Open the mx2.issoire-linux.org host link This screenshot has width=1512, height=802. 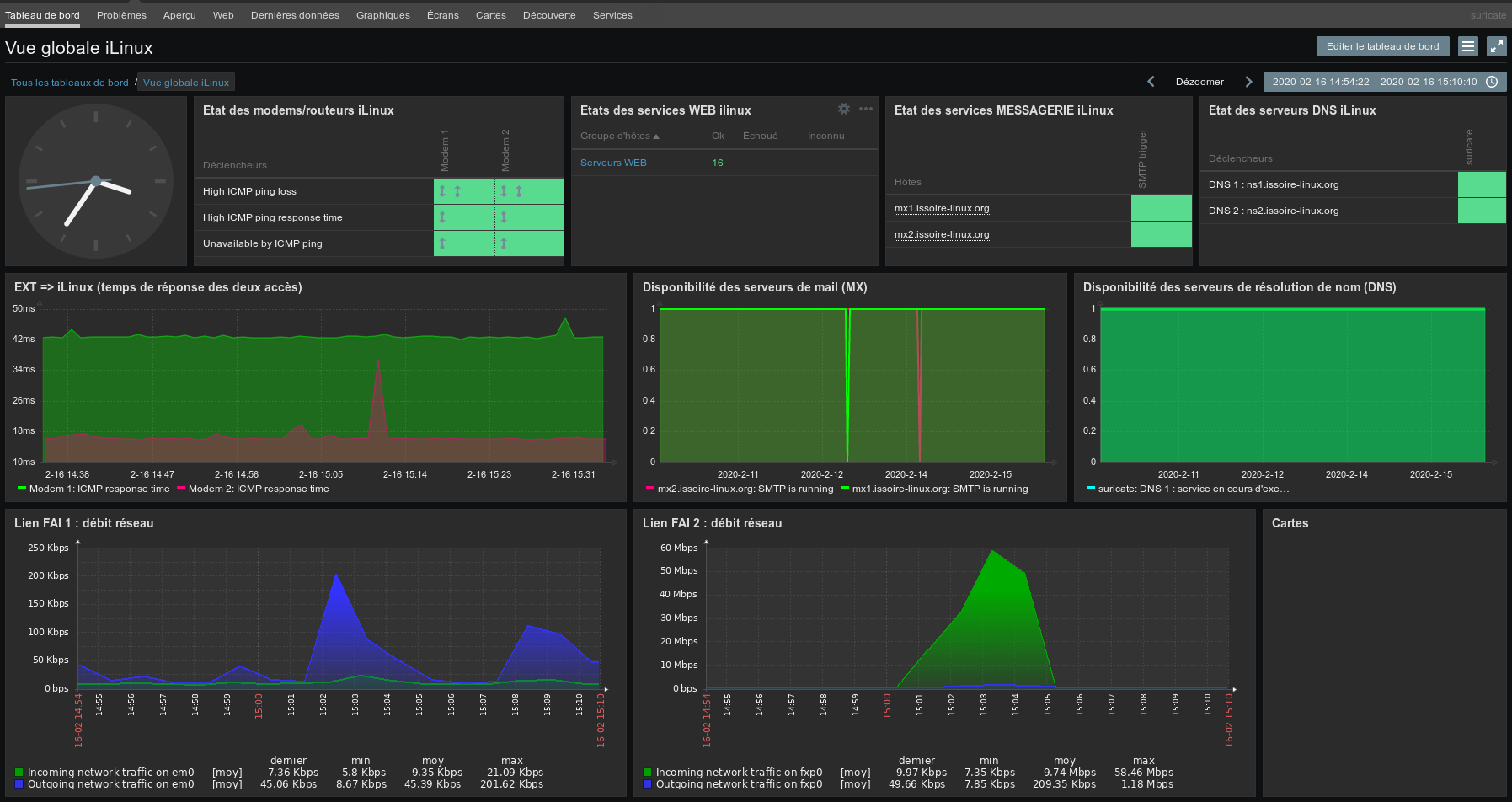(x=942, y=234)
